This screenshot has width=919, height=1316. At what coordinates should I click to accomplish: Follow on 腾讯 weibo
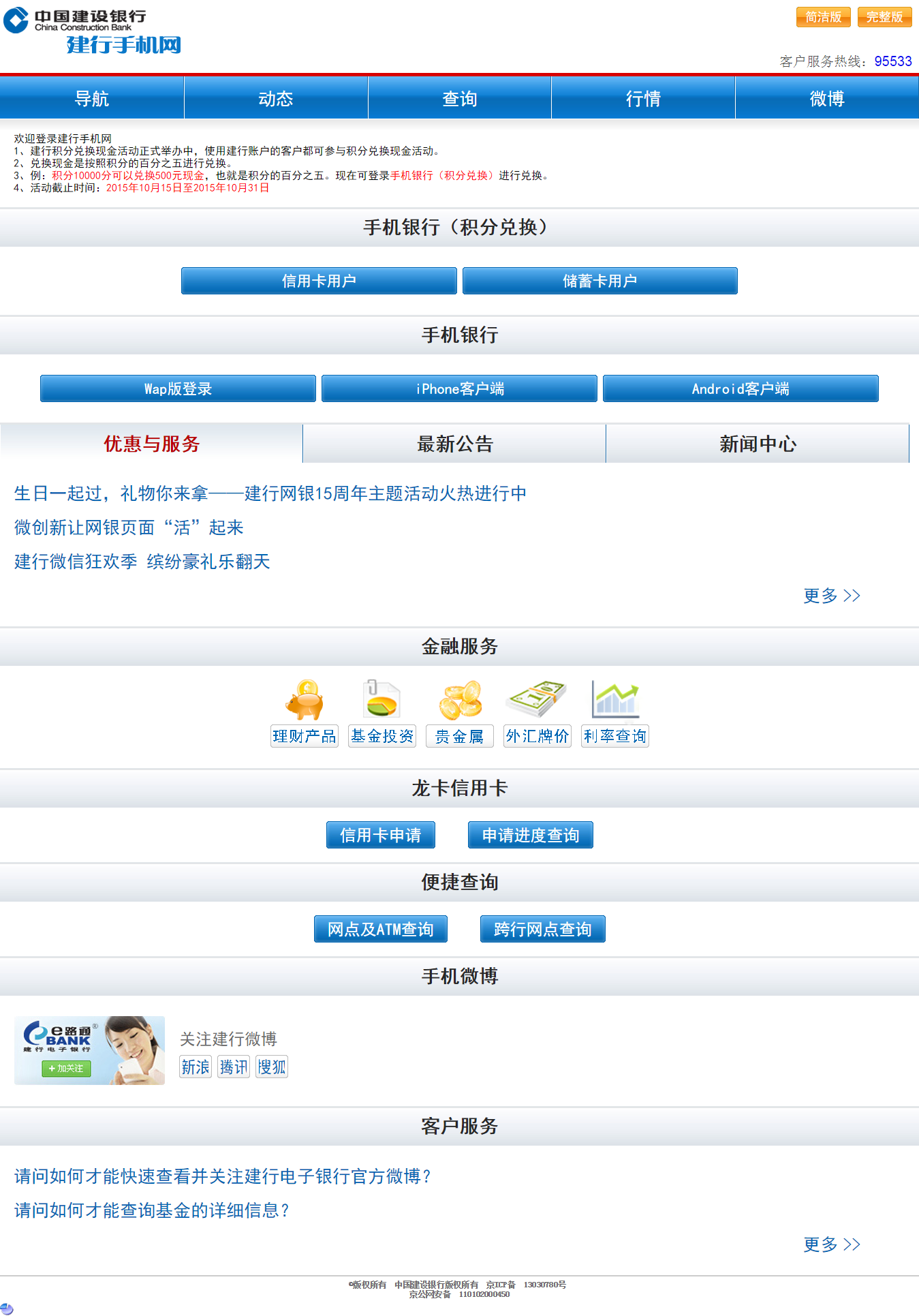[234, 1067]
